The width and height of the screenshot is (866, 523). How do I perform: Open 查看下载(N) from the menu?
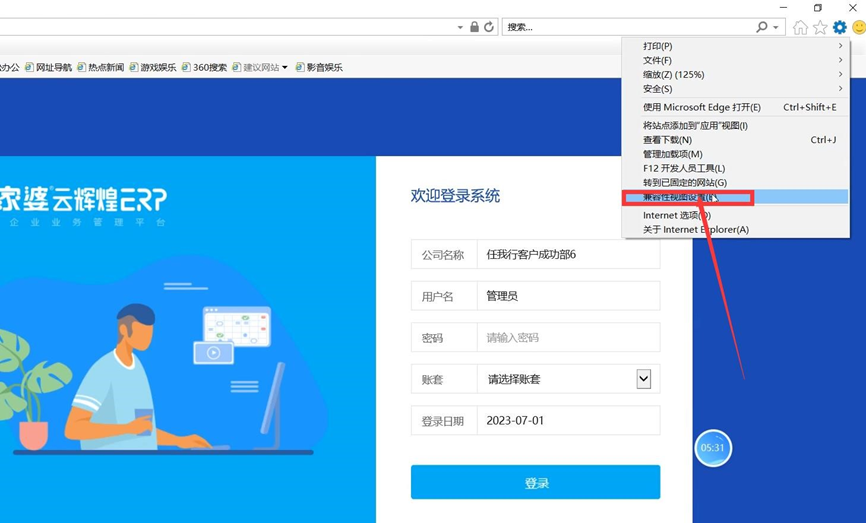pos(667,140)
